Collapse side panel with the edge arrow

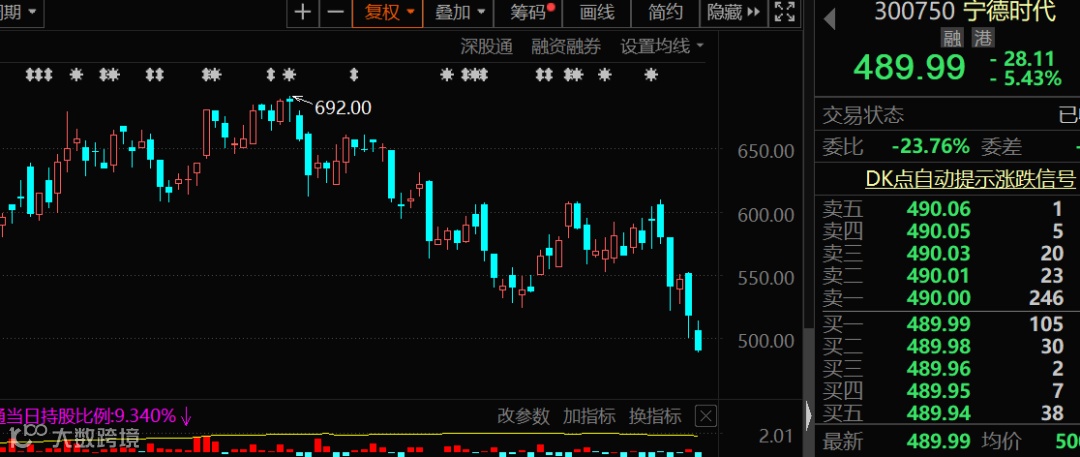pyautogui.click(x=809, y=414)
